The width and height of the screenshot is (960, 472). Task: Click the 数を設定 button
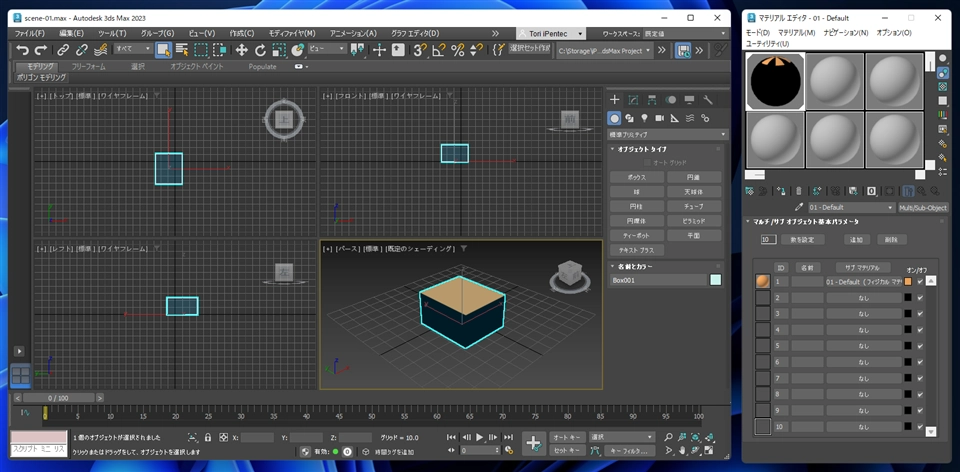pos(803,239)
